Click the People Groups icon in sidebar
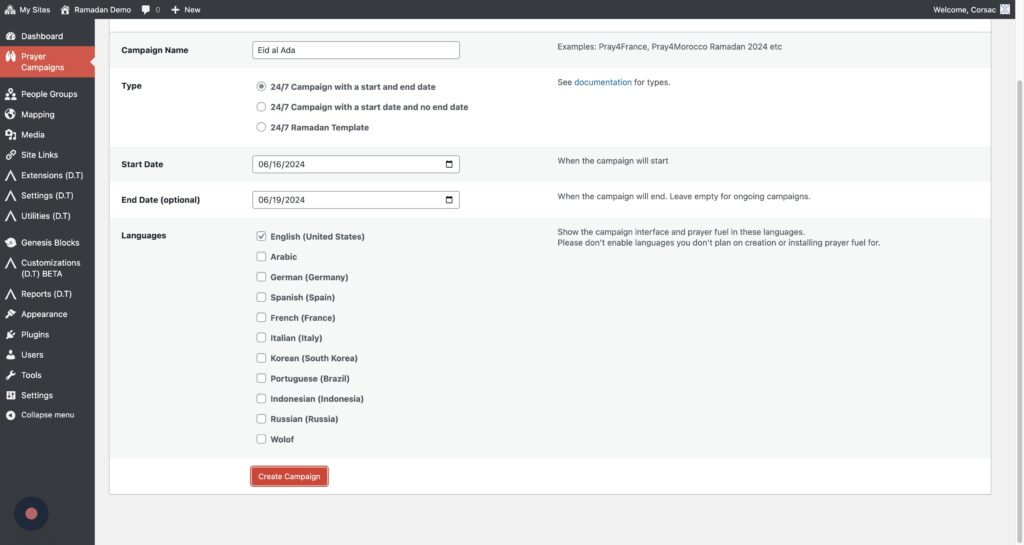1024x545 pixels. pyautogui.click(x=10, y=94)
